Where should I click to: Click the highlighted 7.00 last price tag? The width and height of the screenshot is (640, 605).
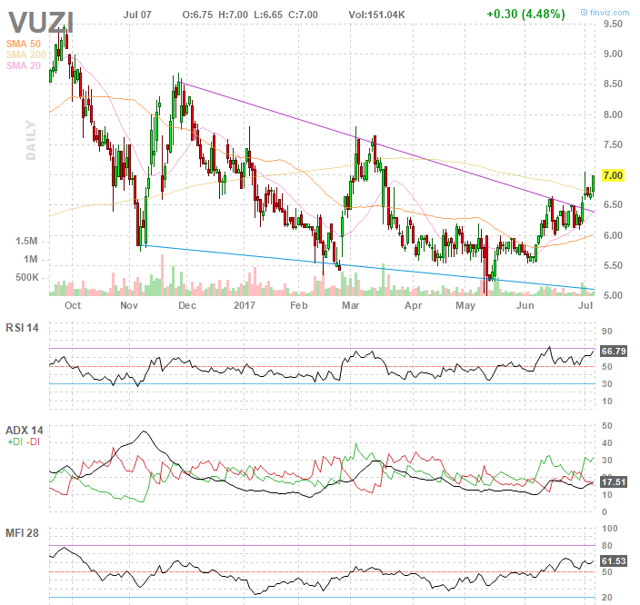tap(613, 176)
